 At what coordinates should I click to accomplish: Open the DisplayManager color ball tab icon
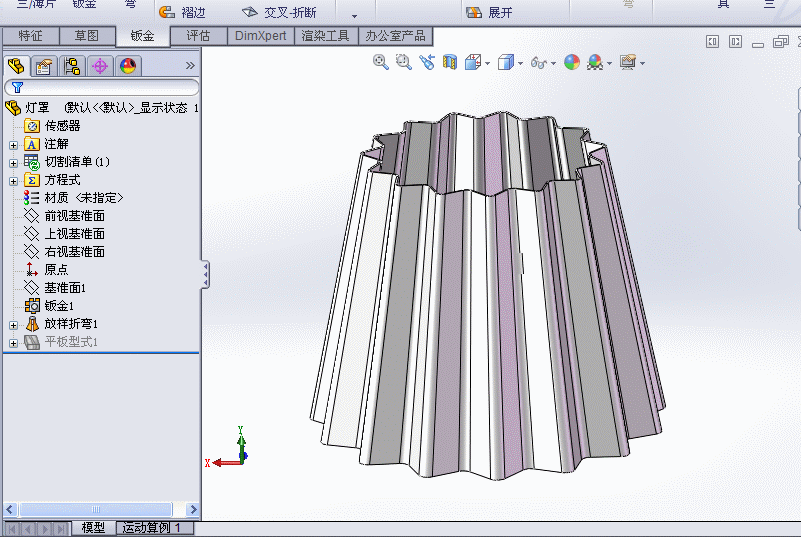pos(128,66)
